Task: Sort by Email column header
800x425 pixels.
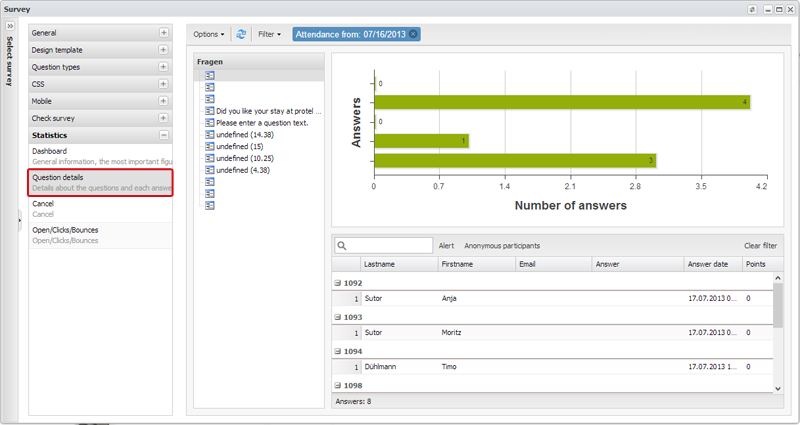Action: [554, 264]
